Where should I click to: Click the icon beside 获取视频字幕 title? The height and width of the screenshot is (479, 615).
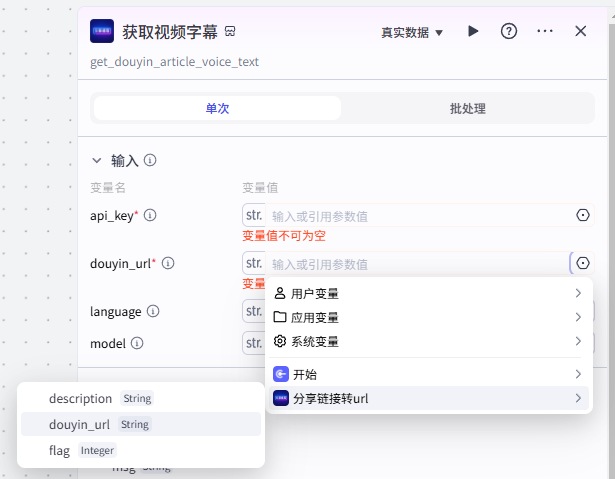230,32
